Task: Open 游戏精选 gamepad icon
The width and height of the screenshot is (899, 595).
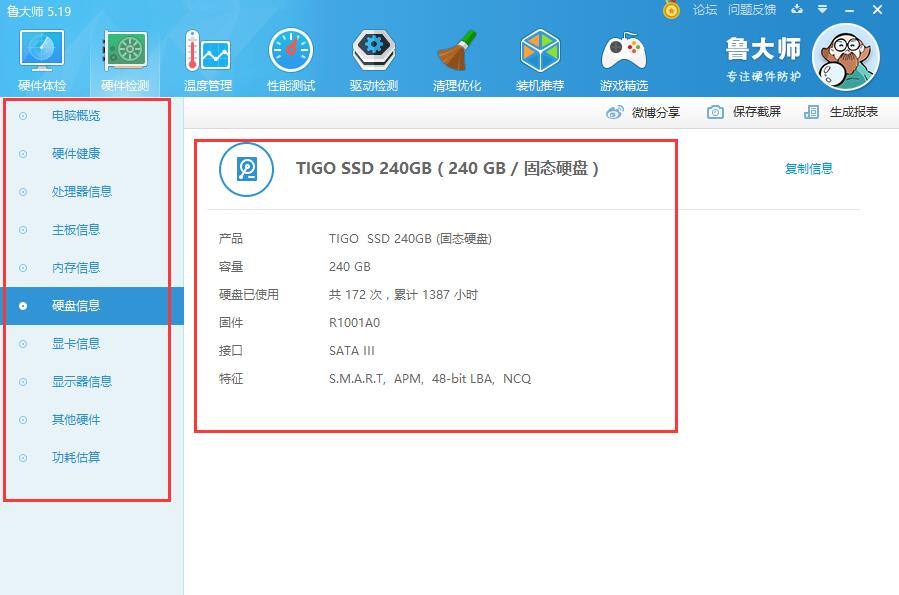Action: (x=623, y=55)
